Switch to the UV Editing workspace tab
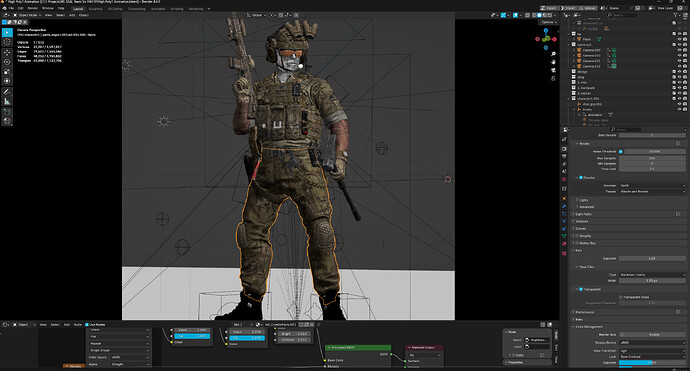This screenshot has width=690, height=371. [115, 9]
